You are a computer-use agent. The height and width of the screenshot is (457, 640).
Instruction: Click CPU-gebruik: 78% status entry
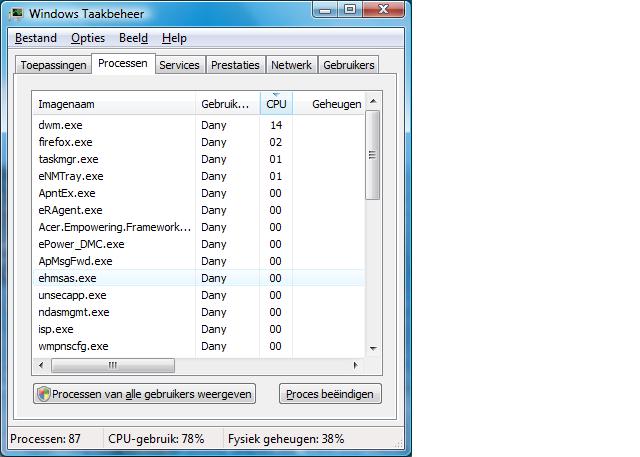[156, 439]
